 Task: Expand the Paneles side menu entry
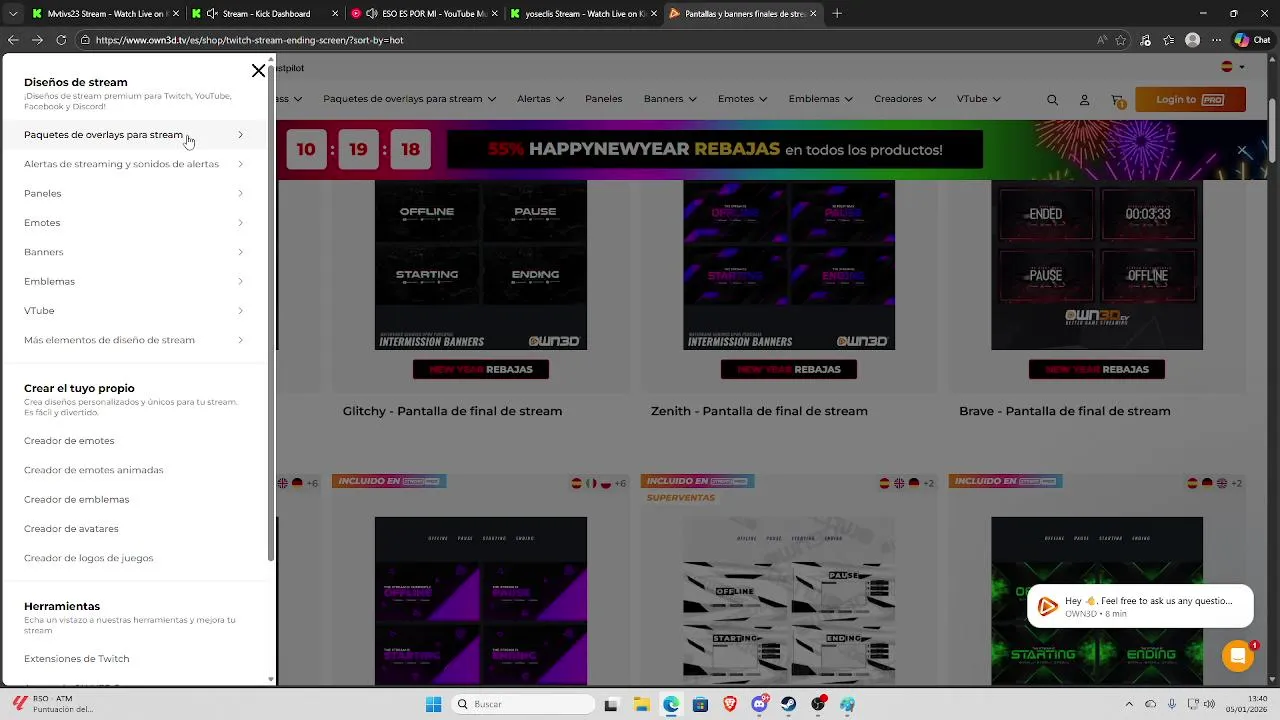coord(134,193)
